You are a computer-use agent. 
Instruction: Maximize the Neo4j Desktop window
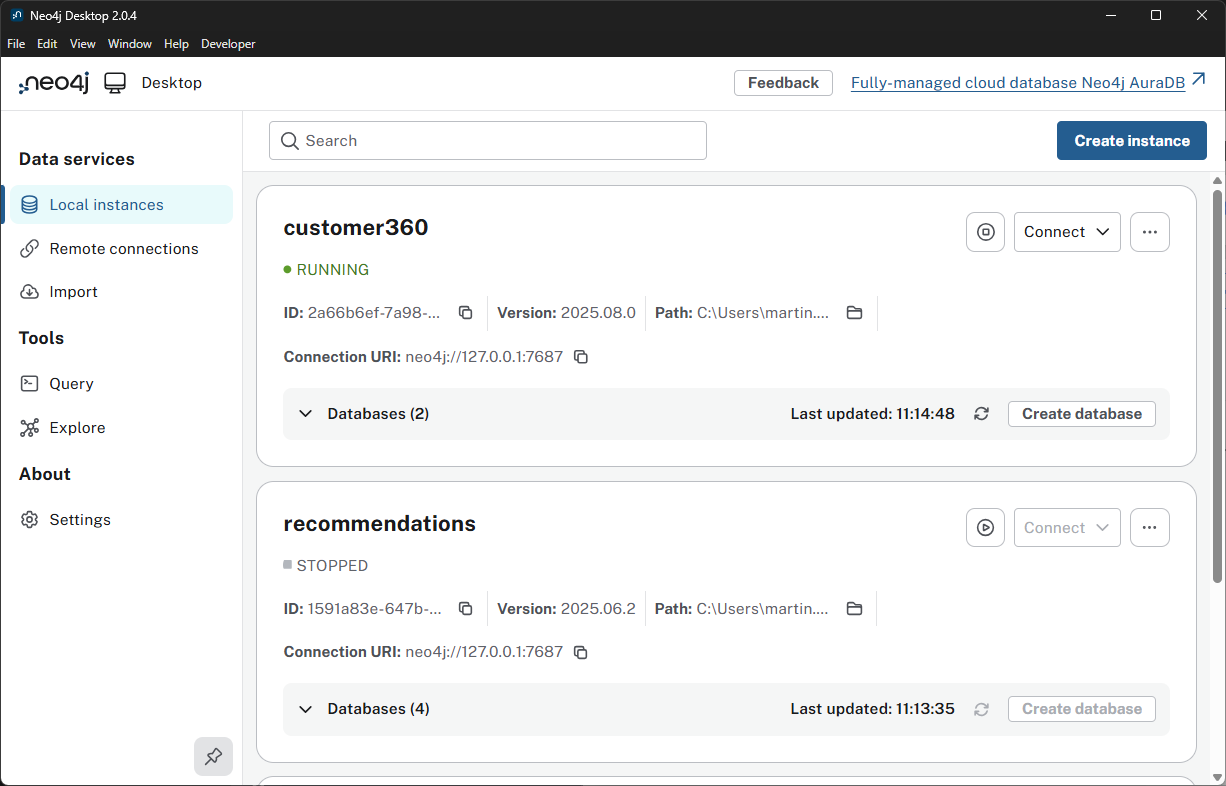pyautogui.click(x=1156, y=15)
